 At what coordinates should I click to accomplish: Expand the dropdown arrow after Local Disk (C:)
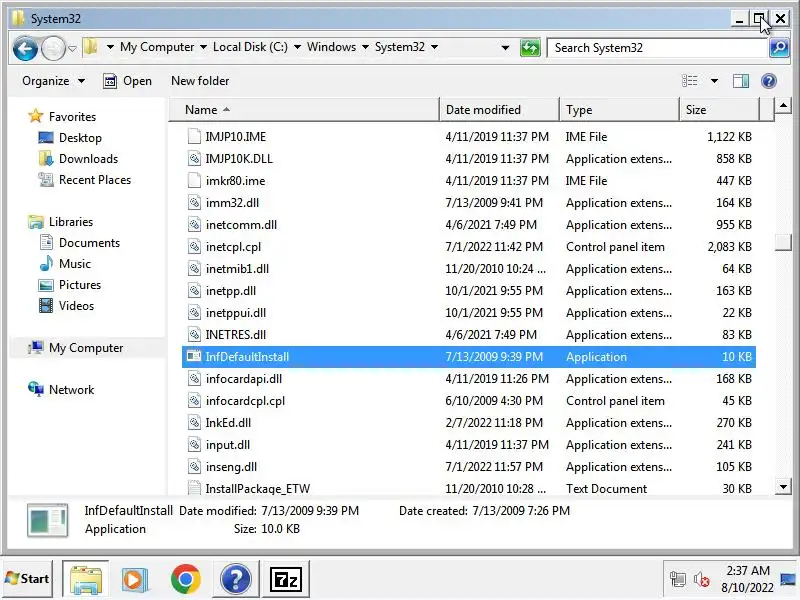tap(297, 47)
